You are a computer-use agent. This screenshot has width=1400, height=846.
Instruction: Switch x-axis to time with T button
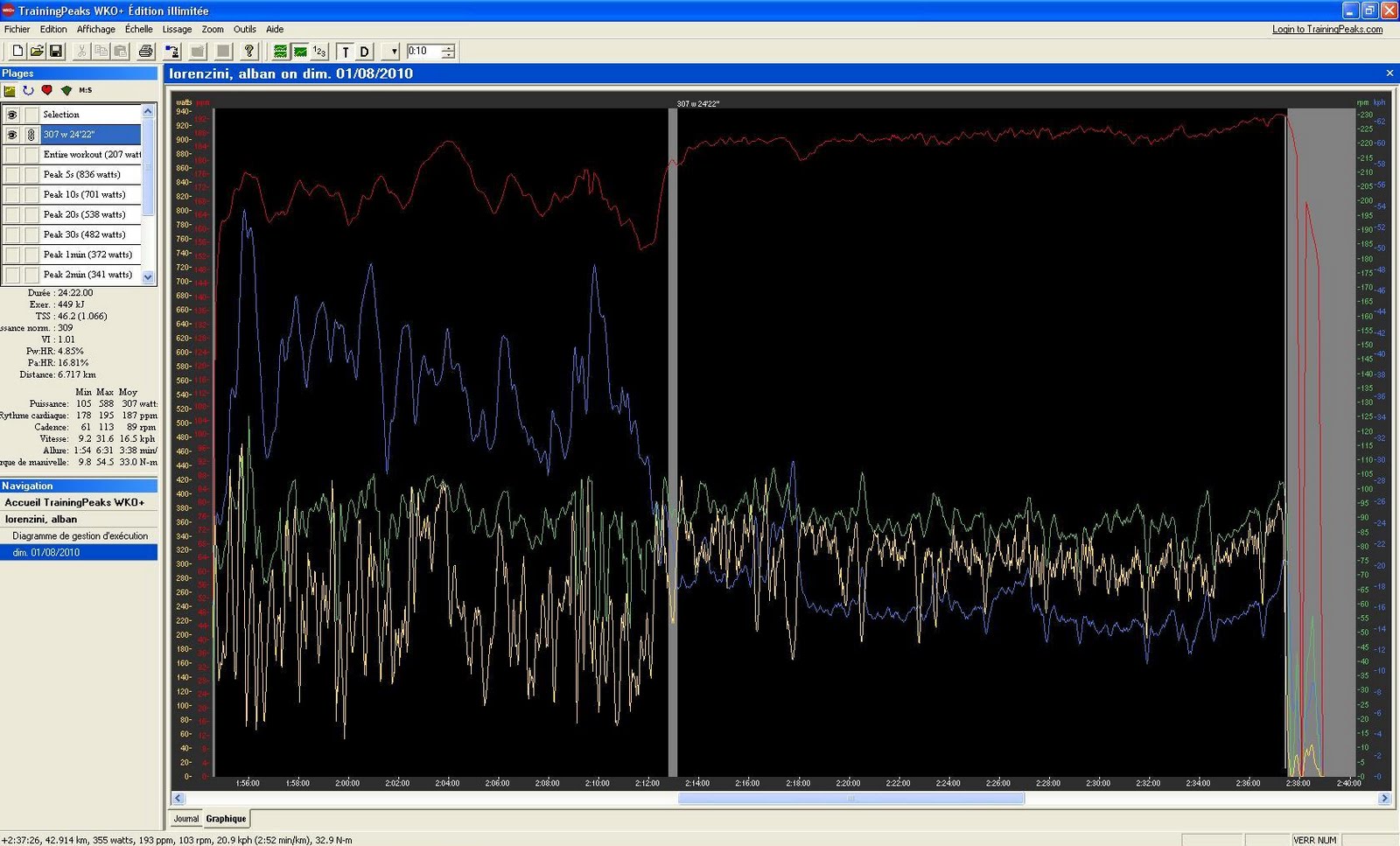pos(346,52)
